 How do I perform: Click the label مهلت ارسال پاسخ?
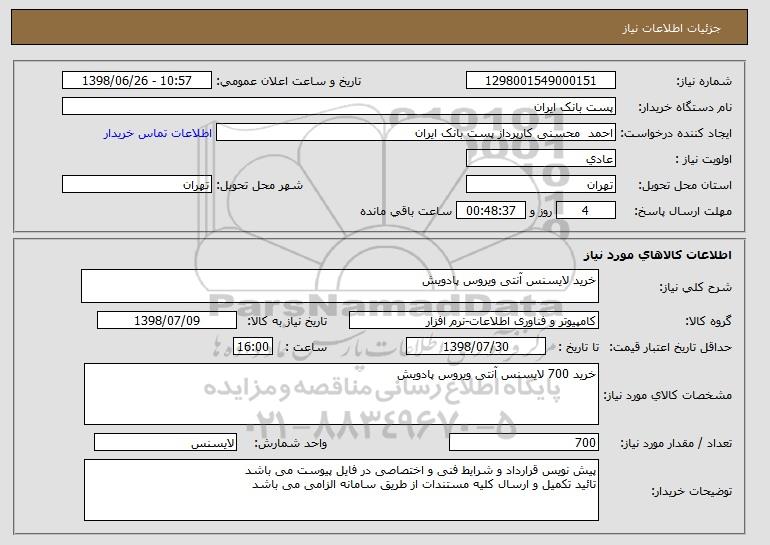tap(683, 211)
